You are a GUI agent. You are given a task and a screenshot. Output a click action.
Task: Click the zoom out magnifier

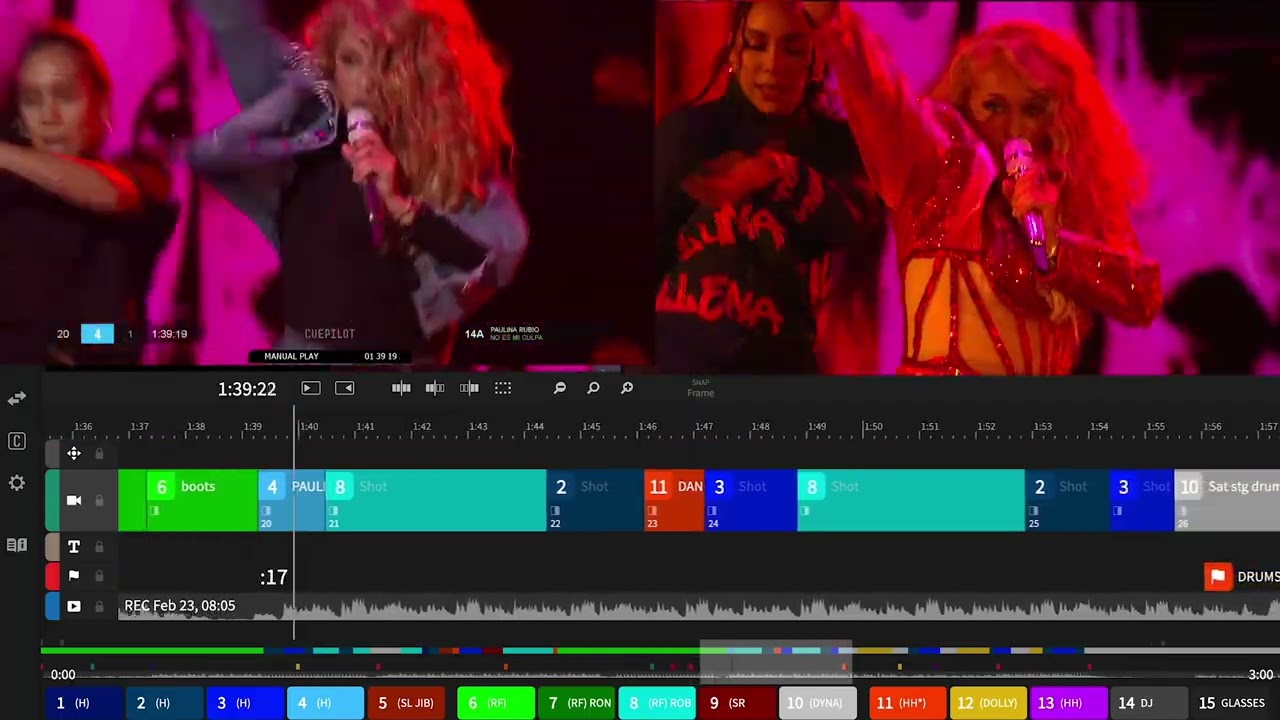click(x=560, y=388)
